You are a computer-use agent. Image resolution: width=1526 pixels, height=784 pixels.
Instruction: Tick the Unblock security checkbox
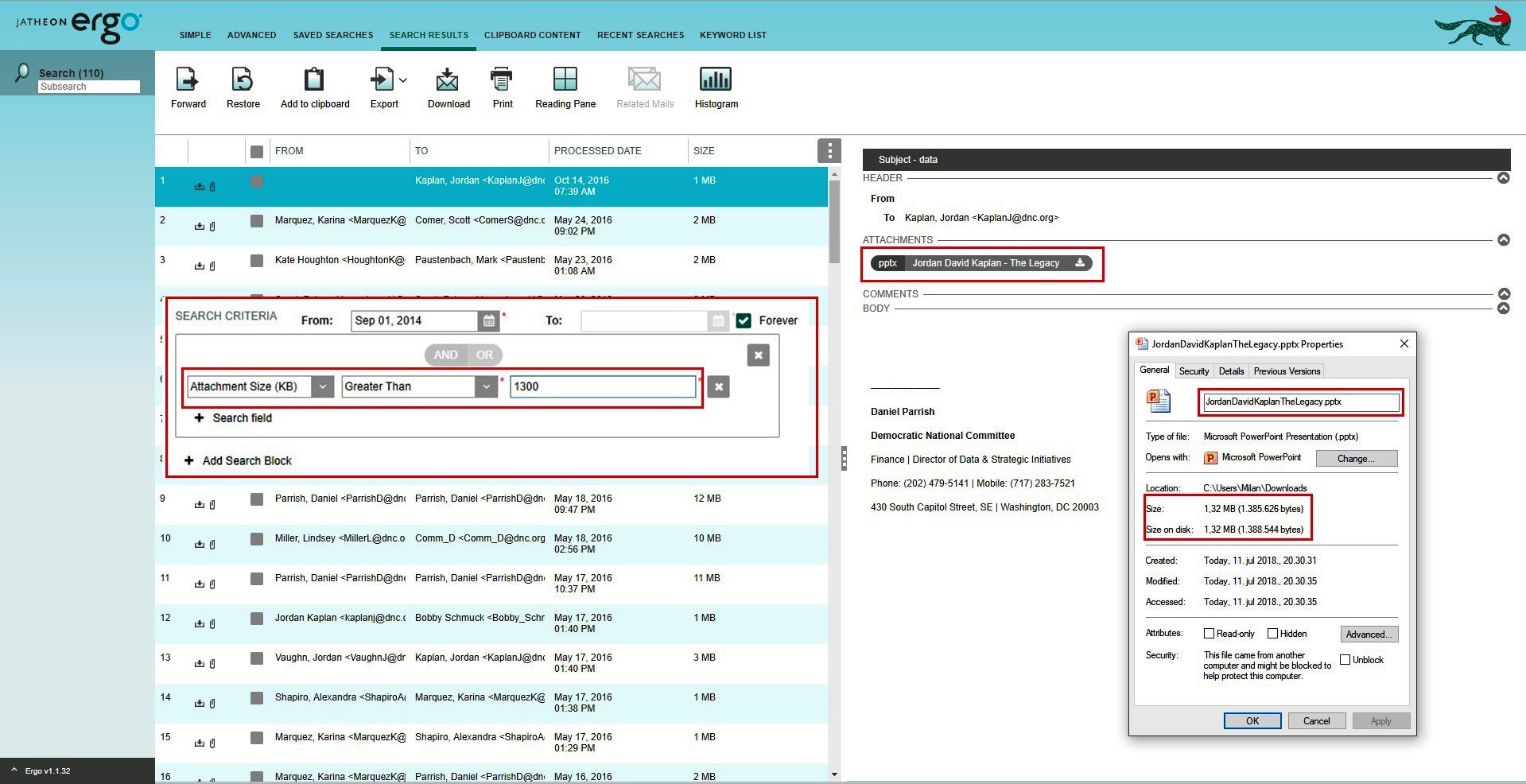1345,660
